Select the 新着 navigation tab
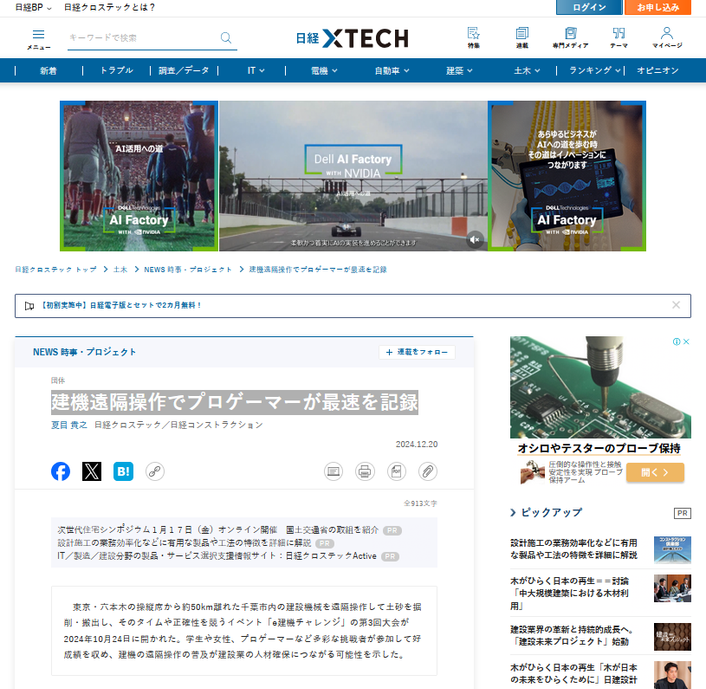This screenshot has width=706, height=689. point(48,71)
